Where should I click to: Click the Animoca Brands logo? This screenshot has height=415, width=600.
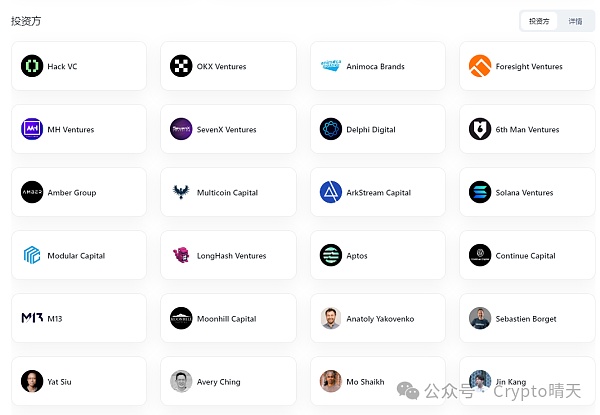click(331, 66)
